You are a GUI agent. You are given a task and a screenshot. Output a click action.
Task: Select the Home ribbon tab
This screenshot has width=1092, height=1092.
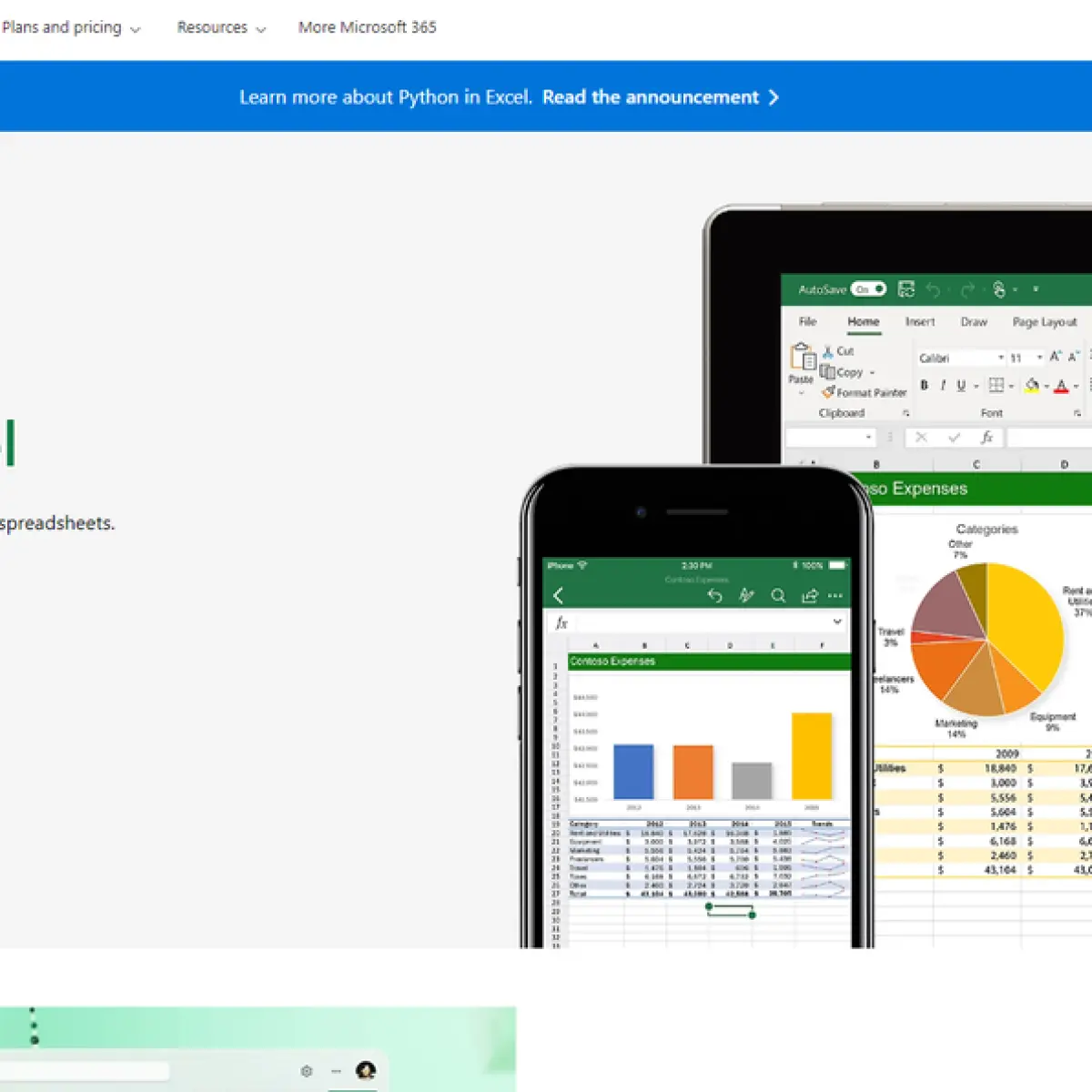tap(864, 321)
